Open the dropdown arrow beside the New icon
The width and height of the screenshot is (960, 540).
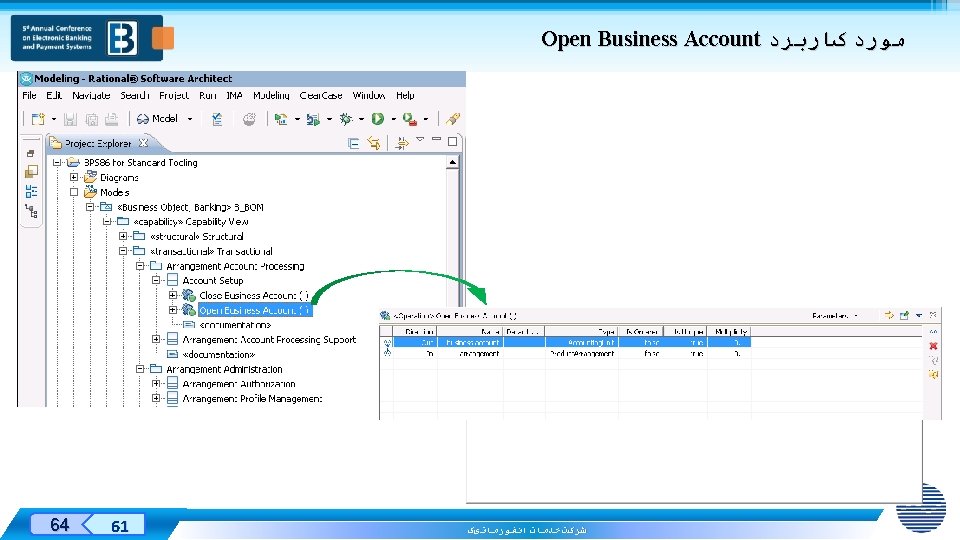click(x=54, y=119)
